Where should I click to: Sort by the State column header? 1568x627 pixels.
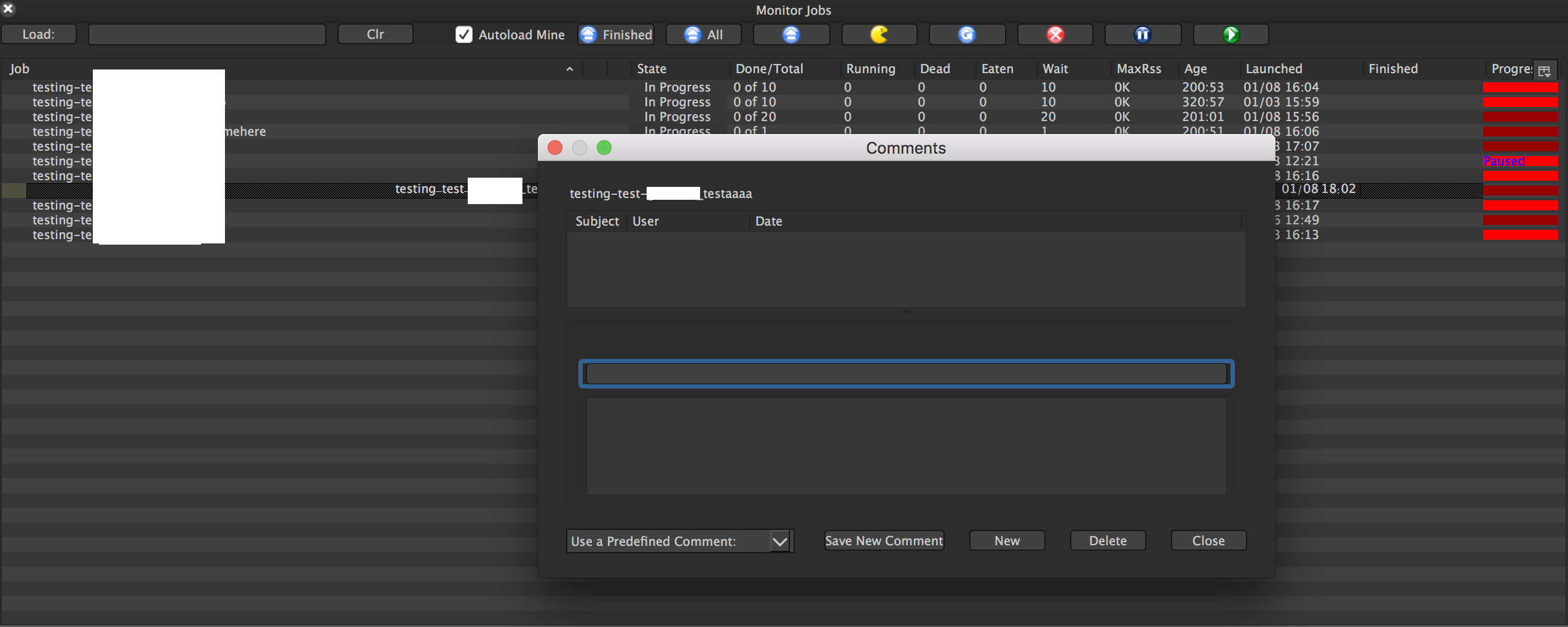coord(680,69)
